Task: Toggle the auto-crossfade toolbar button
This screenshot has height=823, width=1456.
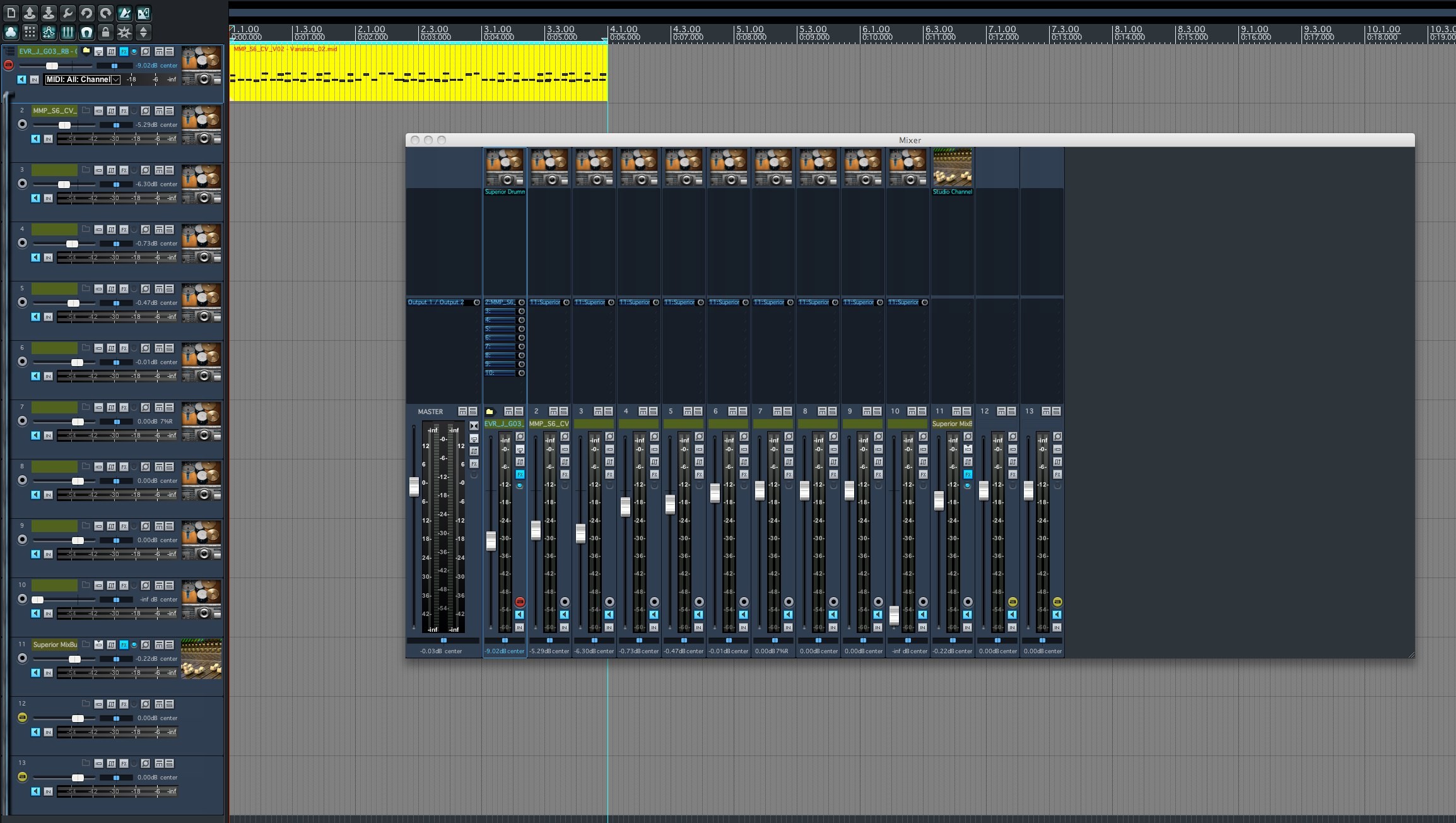Action: 143,13
